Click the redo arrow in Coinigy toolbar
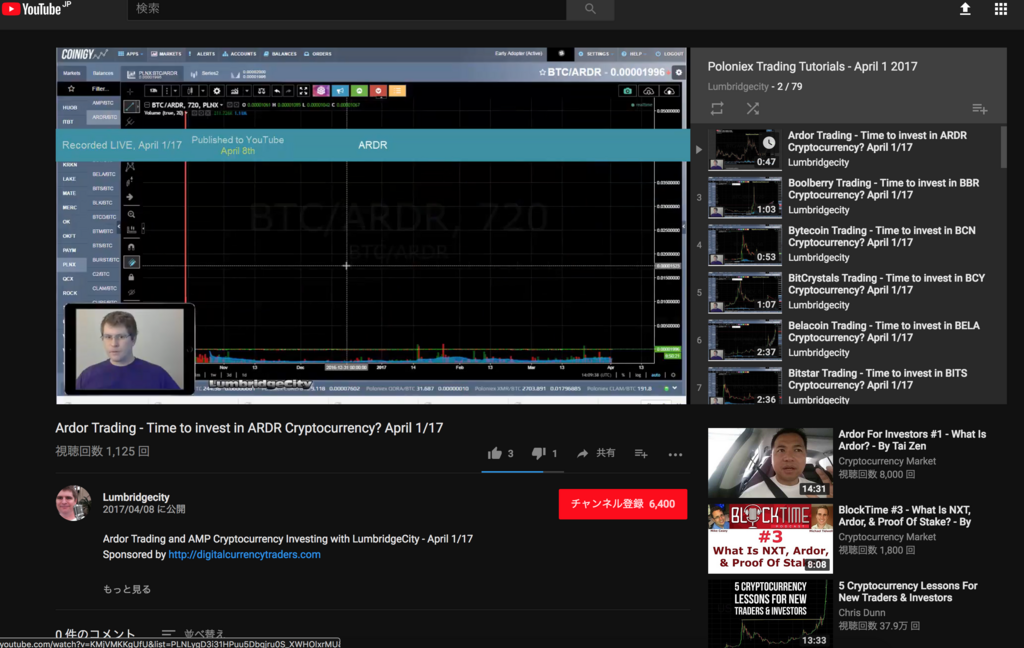This screenshot has width=1024, height=648. point(289,91)
